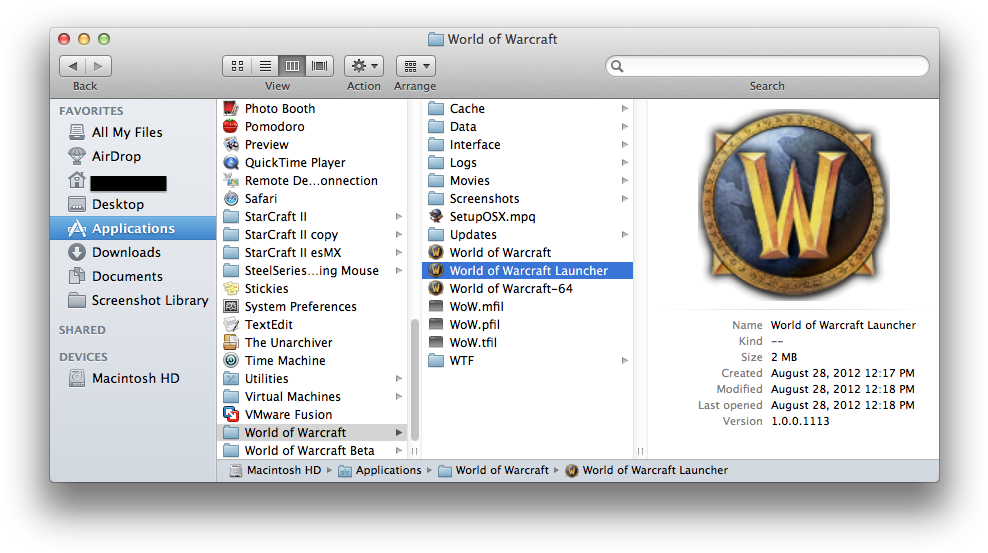This screenshot has width=988, height=553.
Task: Select System Preferences icon
Action: 231,307
